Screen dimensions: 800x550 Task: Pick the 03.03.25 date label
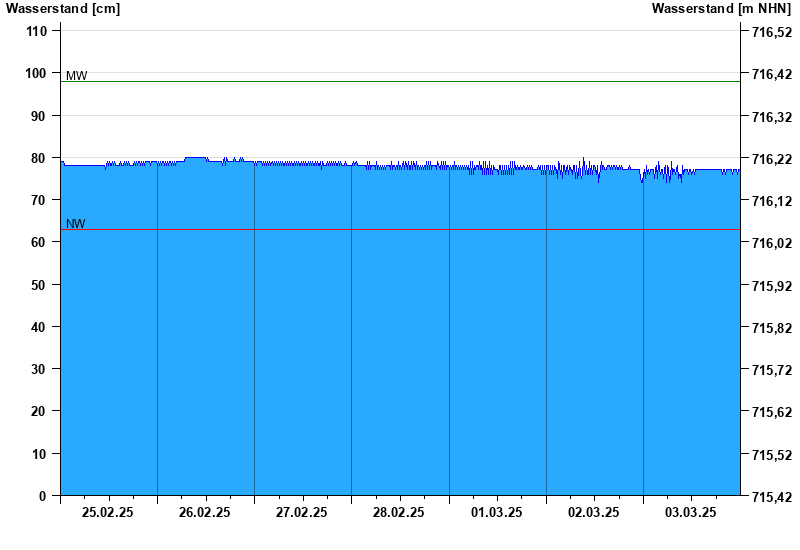click(690, 512)
